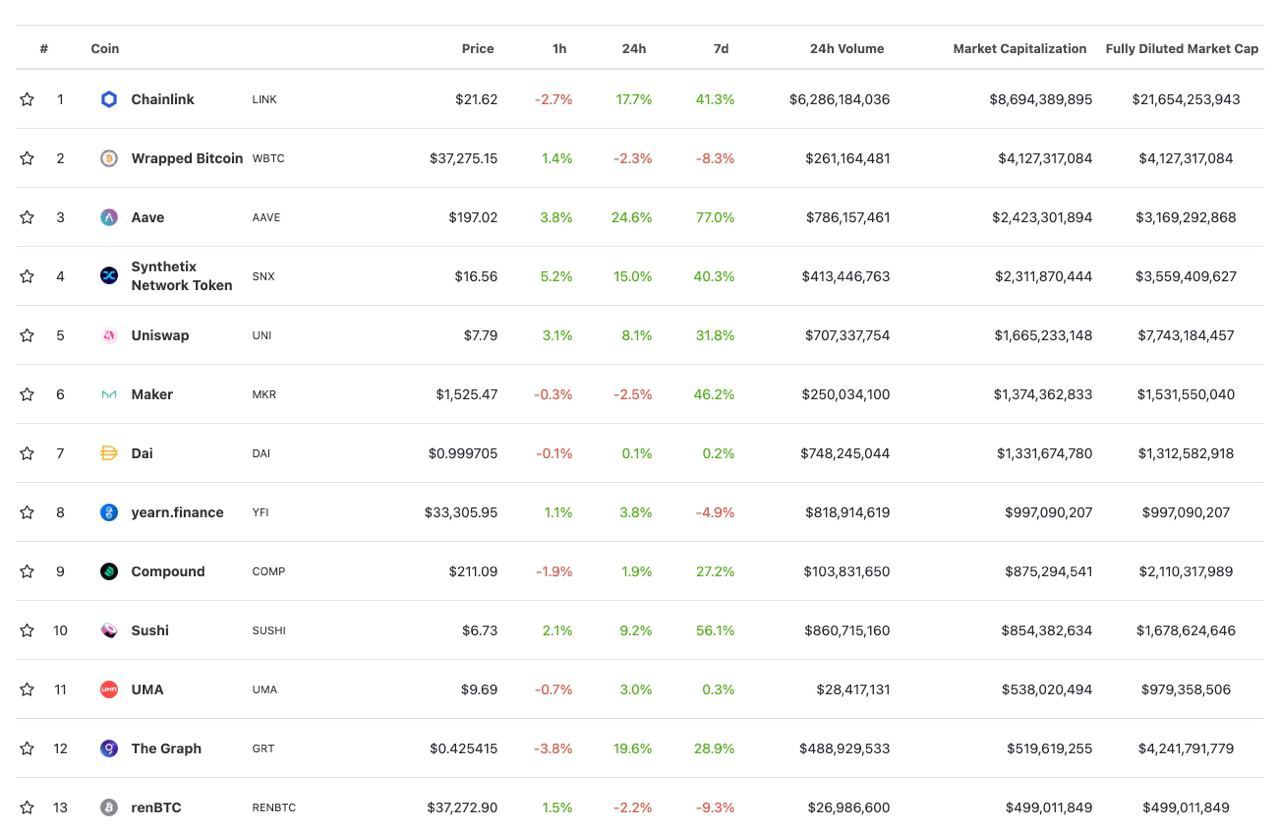Open the Dai coin page

[142, 453]
